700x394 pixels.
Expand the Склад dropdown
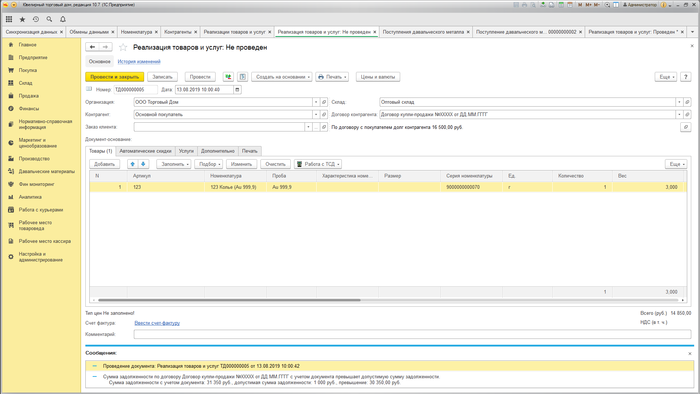point(679,102)
